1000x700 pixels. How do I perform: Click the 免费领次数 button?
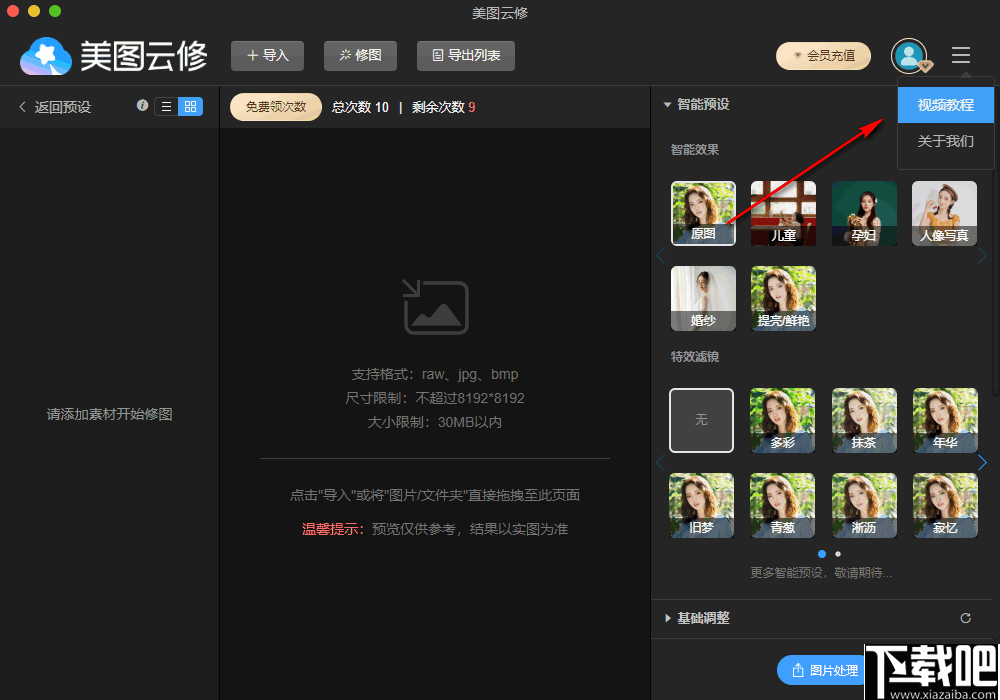(276, 106)
